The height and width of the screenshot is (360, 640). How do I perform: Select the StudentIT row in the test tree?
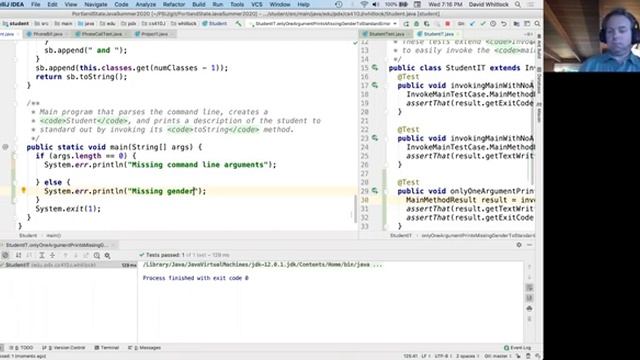click(69, 265)
